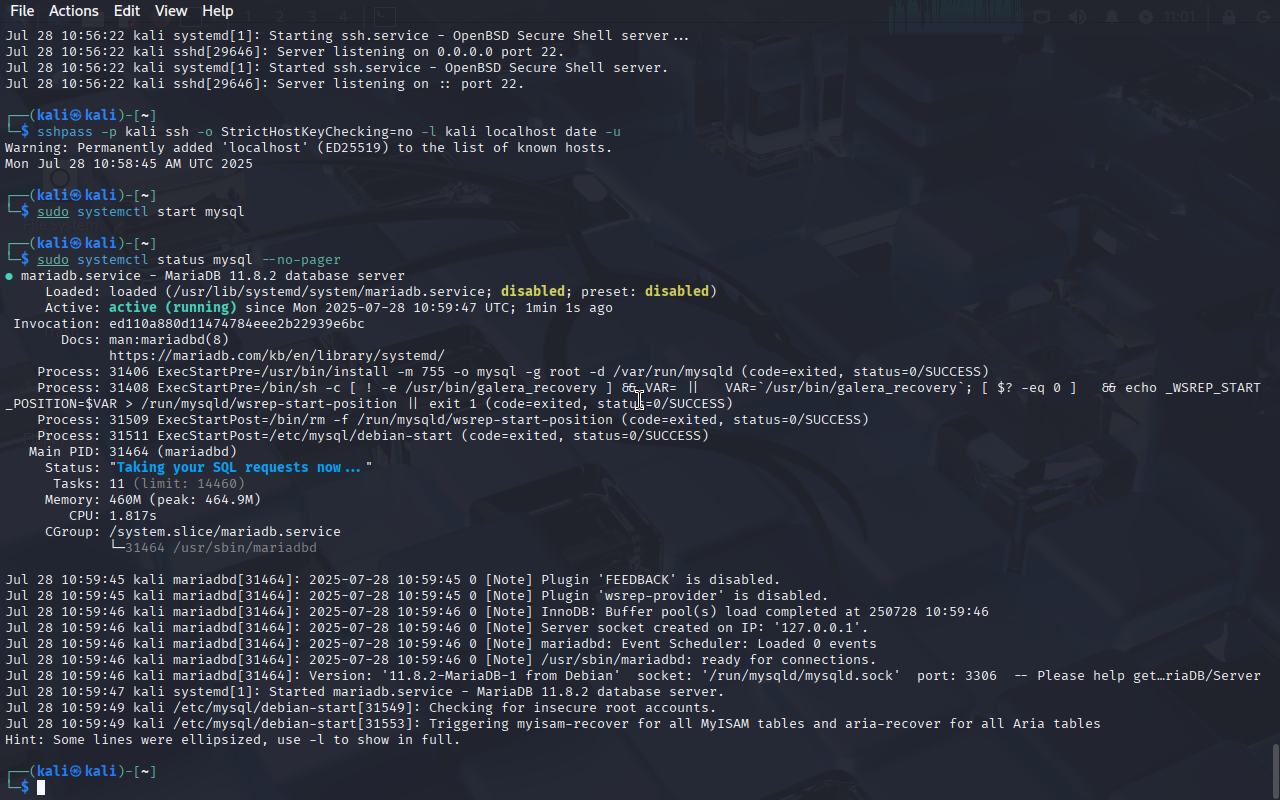Click the cursor block at the bottom prompt
Screen dimensions: 1280x800
[41, 788]
